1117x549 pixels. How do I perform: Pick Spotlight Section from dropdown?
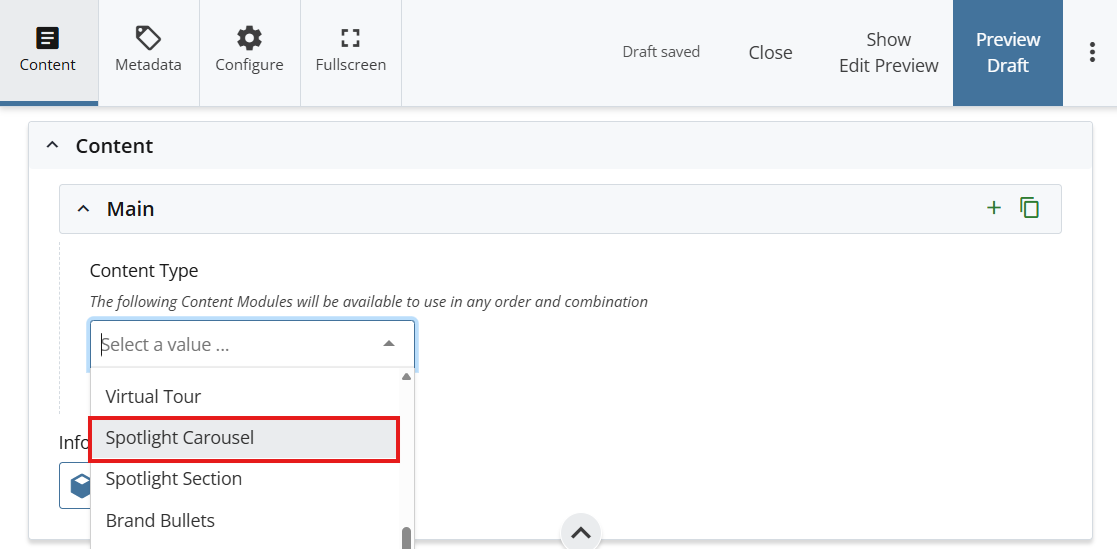pos(173,479)
